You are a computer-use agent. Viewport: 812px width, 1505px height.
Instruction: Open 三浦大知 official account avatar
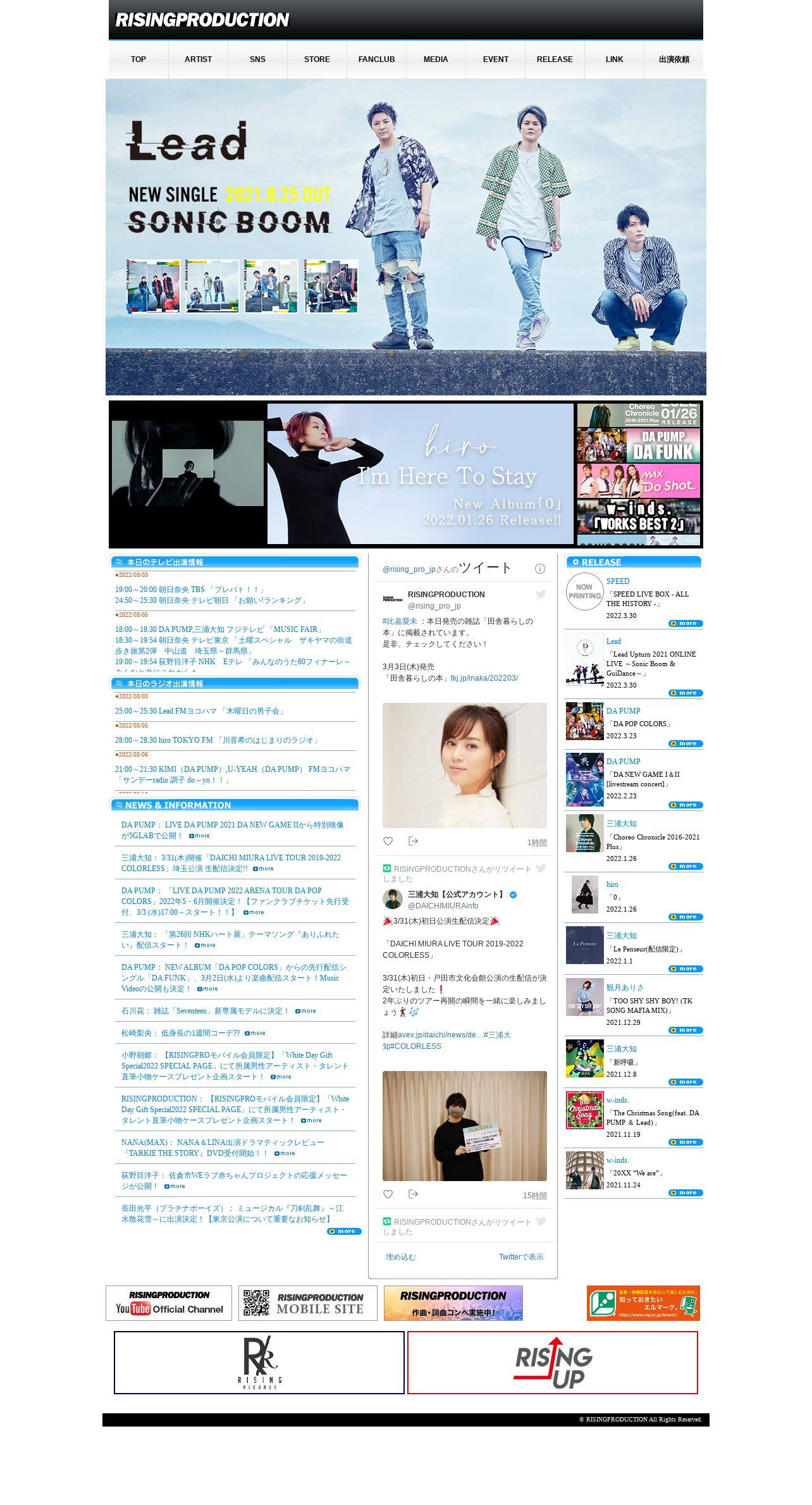pos(393,898)
